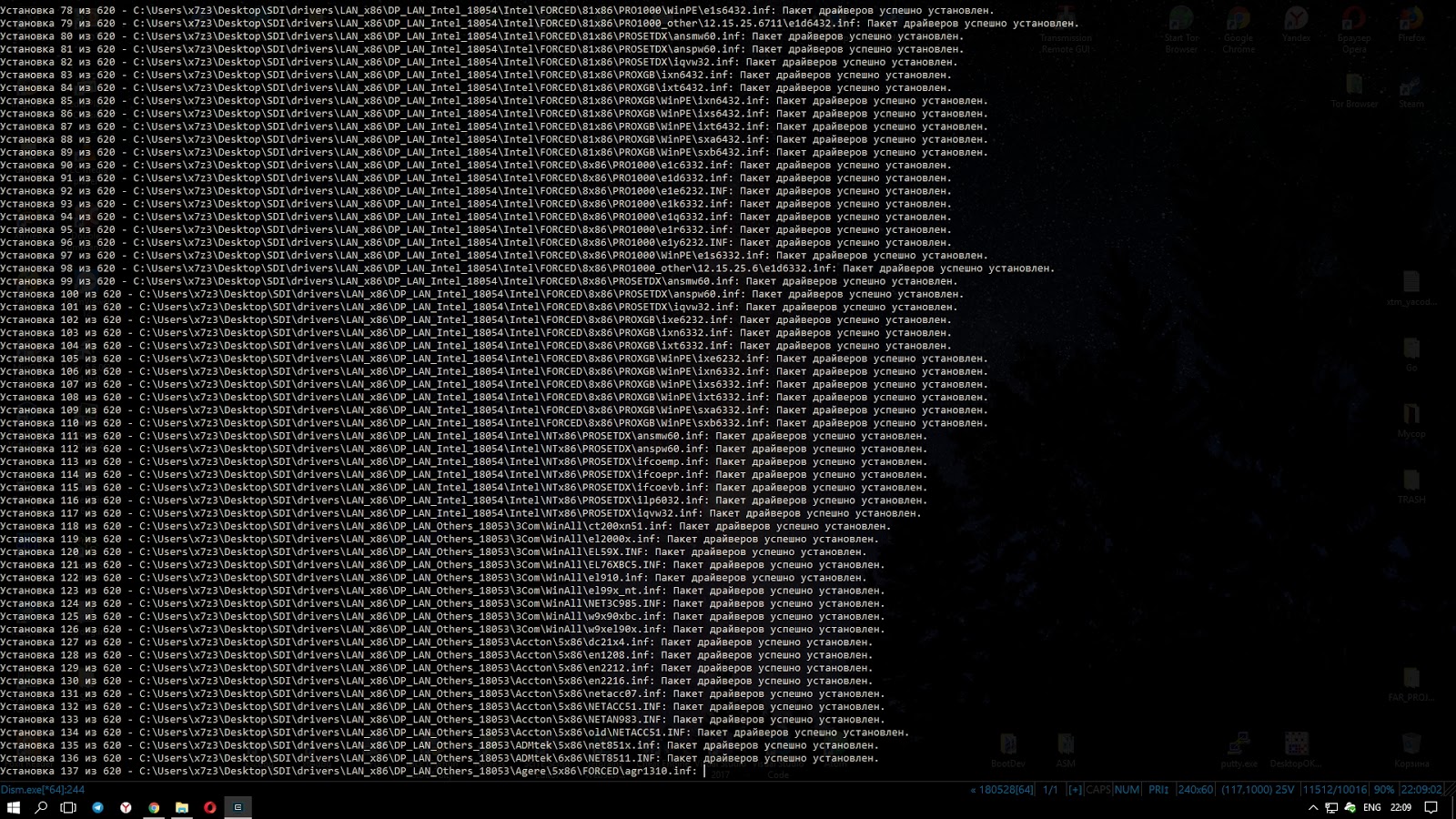Switch to Google Chrome on taskbar
The image size is (1456, 819).
154,807
